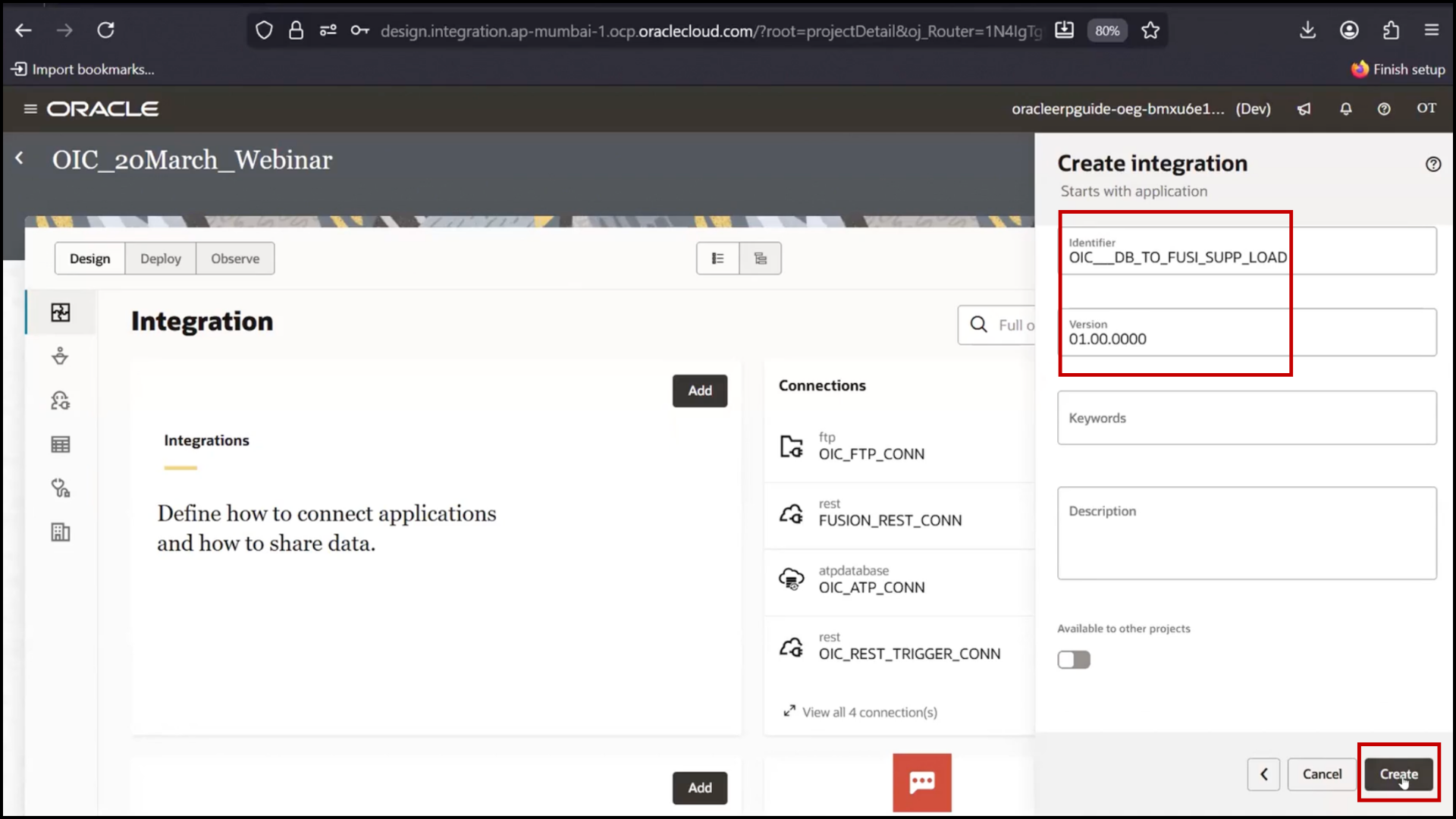Reload the current page
This screenshot has width=1456, height=819.
point(105,30)
